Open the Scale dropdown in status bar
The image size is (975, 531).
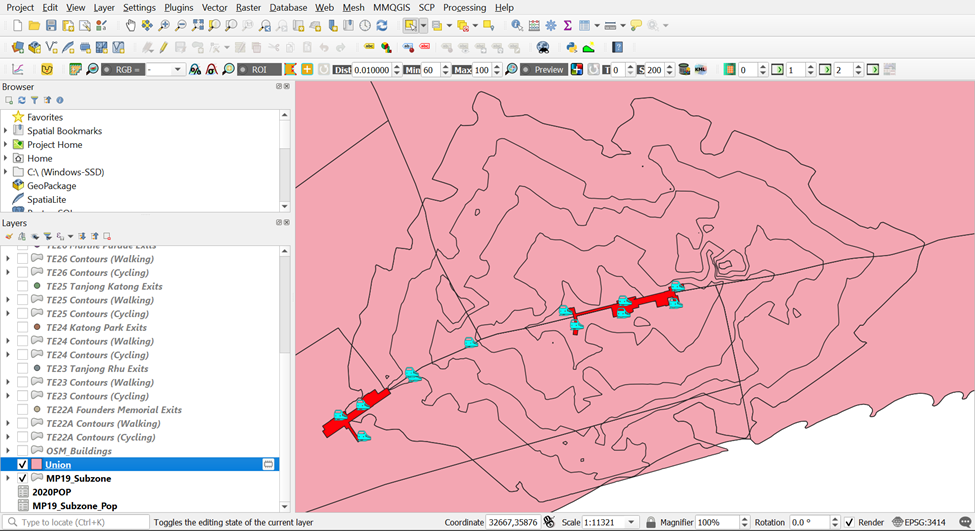(632, 522)
